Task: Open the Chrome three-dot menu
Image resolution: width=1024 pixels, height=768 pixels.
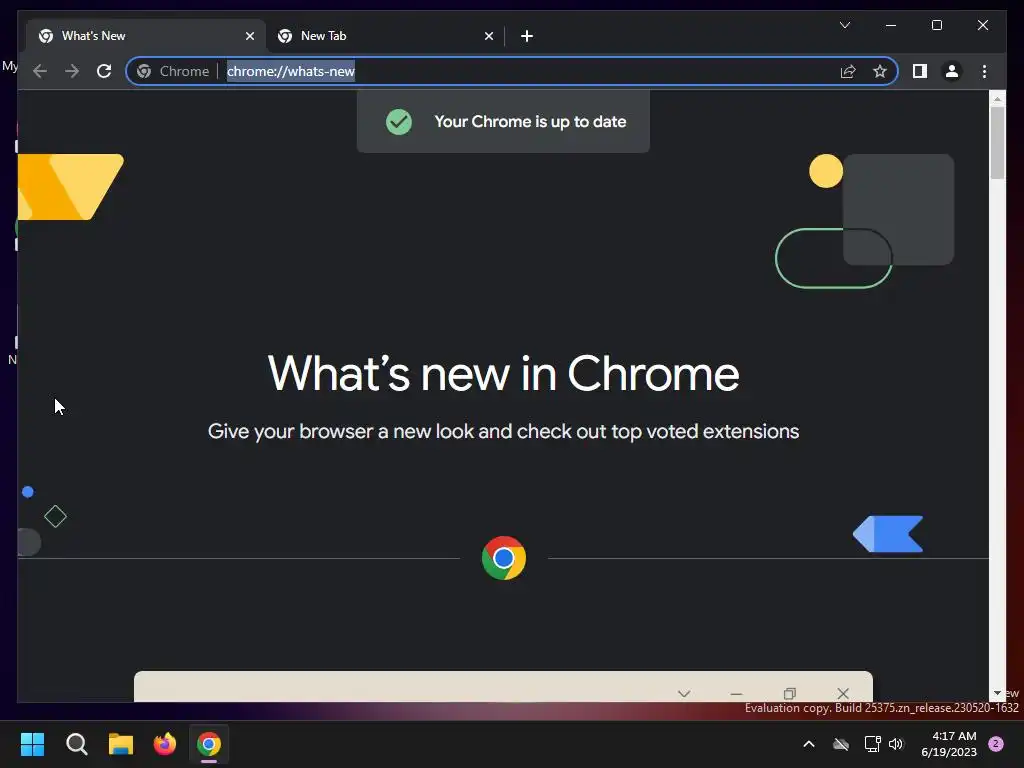Action: pos(984,71)
